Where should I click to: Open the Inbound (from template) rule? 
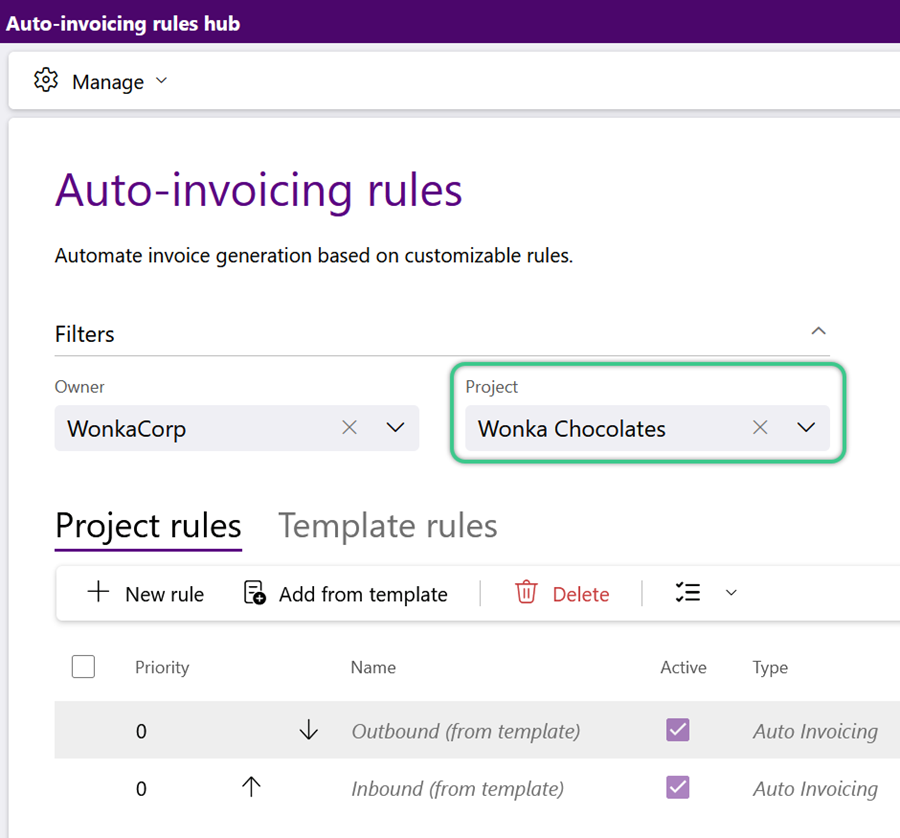[457, 789]
